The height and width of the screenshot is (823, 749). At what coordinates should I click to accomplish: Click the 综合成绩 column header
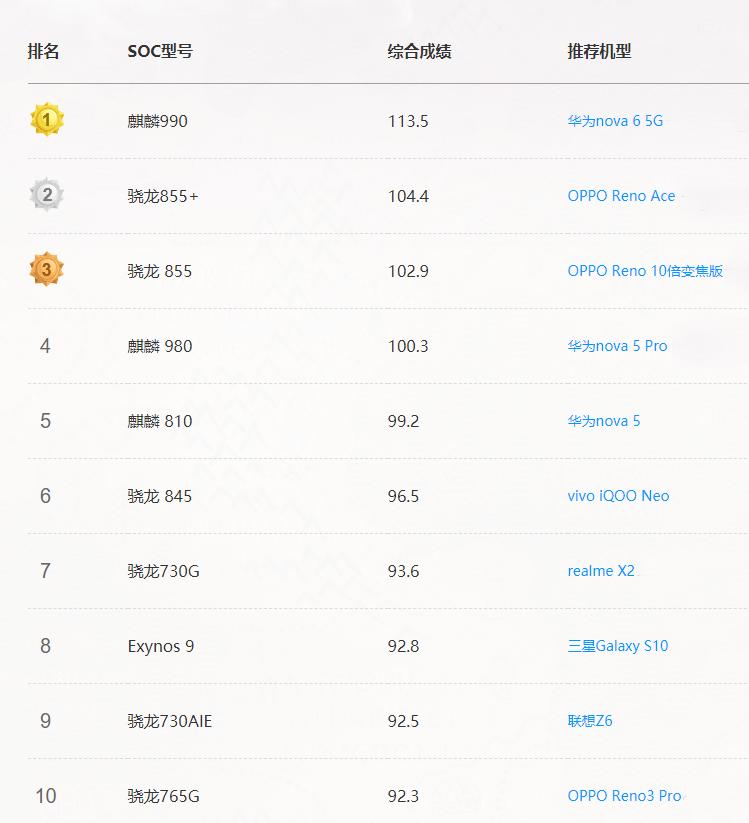click(x=419, y=51)
